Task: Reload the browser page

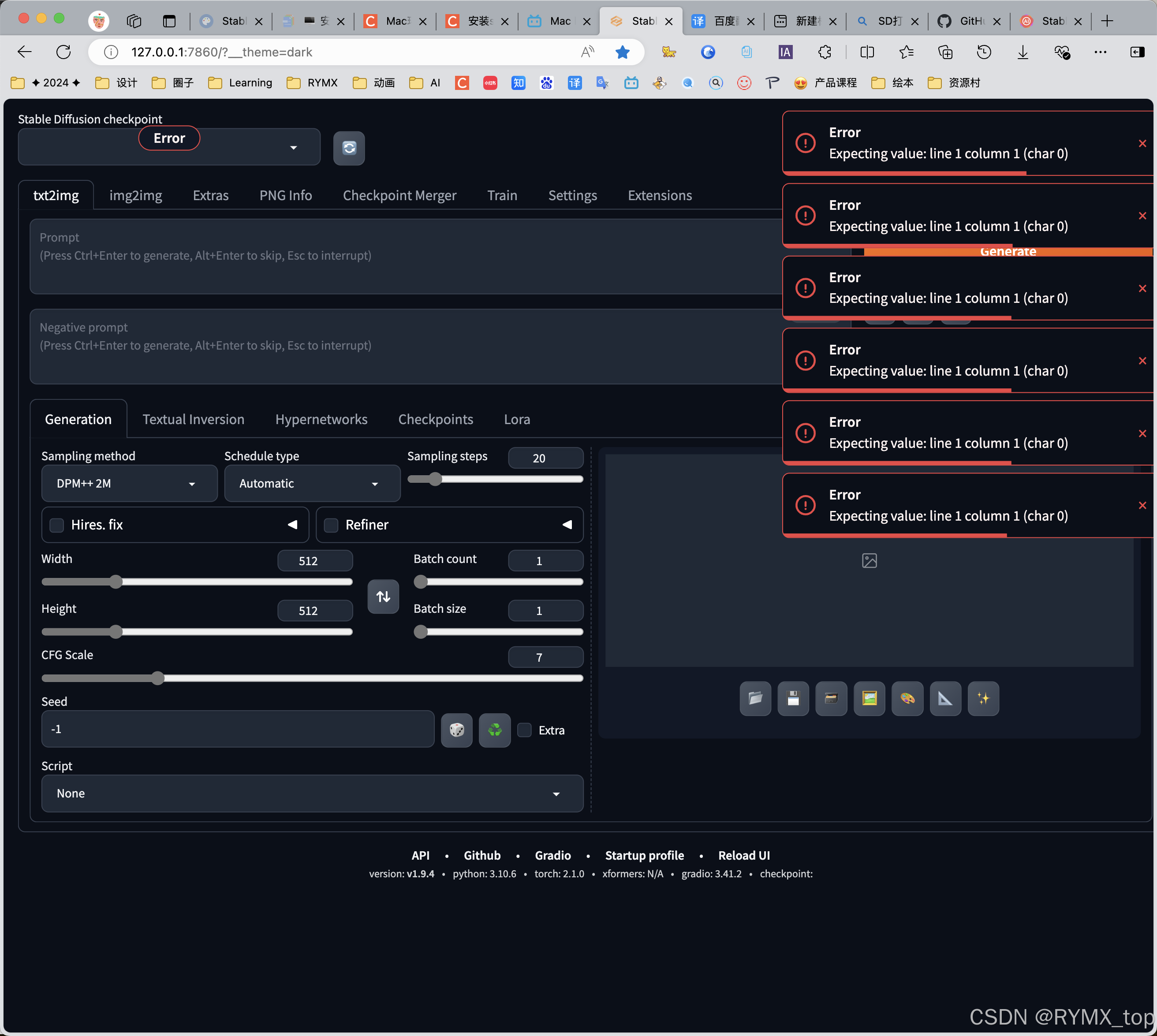Action: (x=64, y=52)
